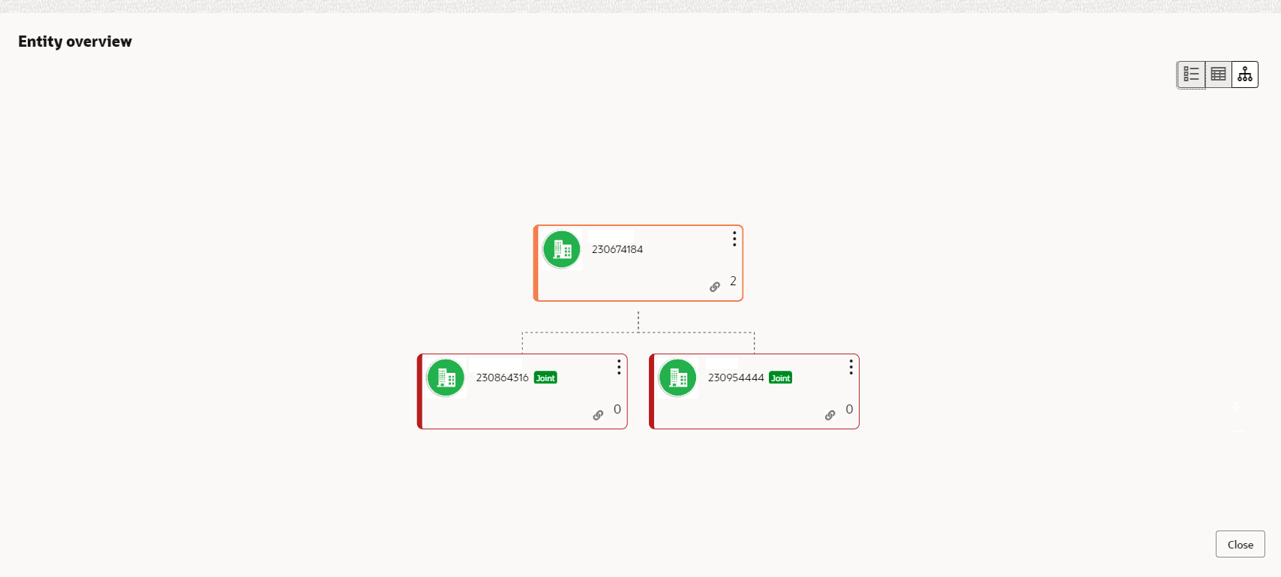1281x577 pixels.
Task: Click the building icon on entity 230674184
Action: [x=561, y=249]
